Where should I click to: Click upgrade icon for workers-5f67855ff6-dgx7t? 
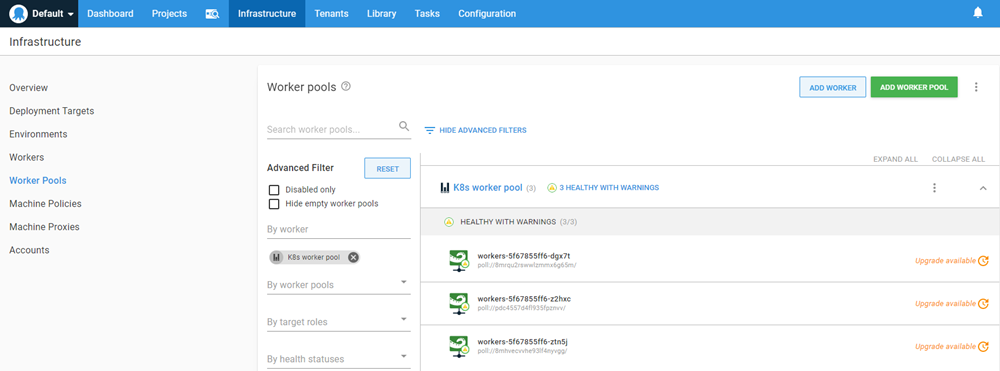pyautogui.click(x=983, y=260)
